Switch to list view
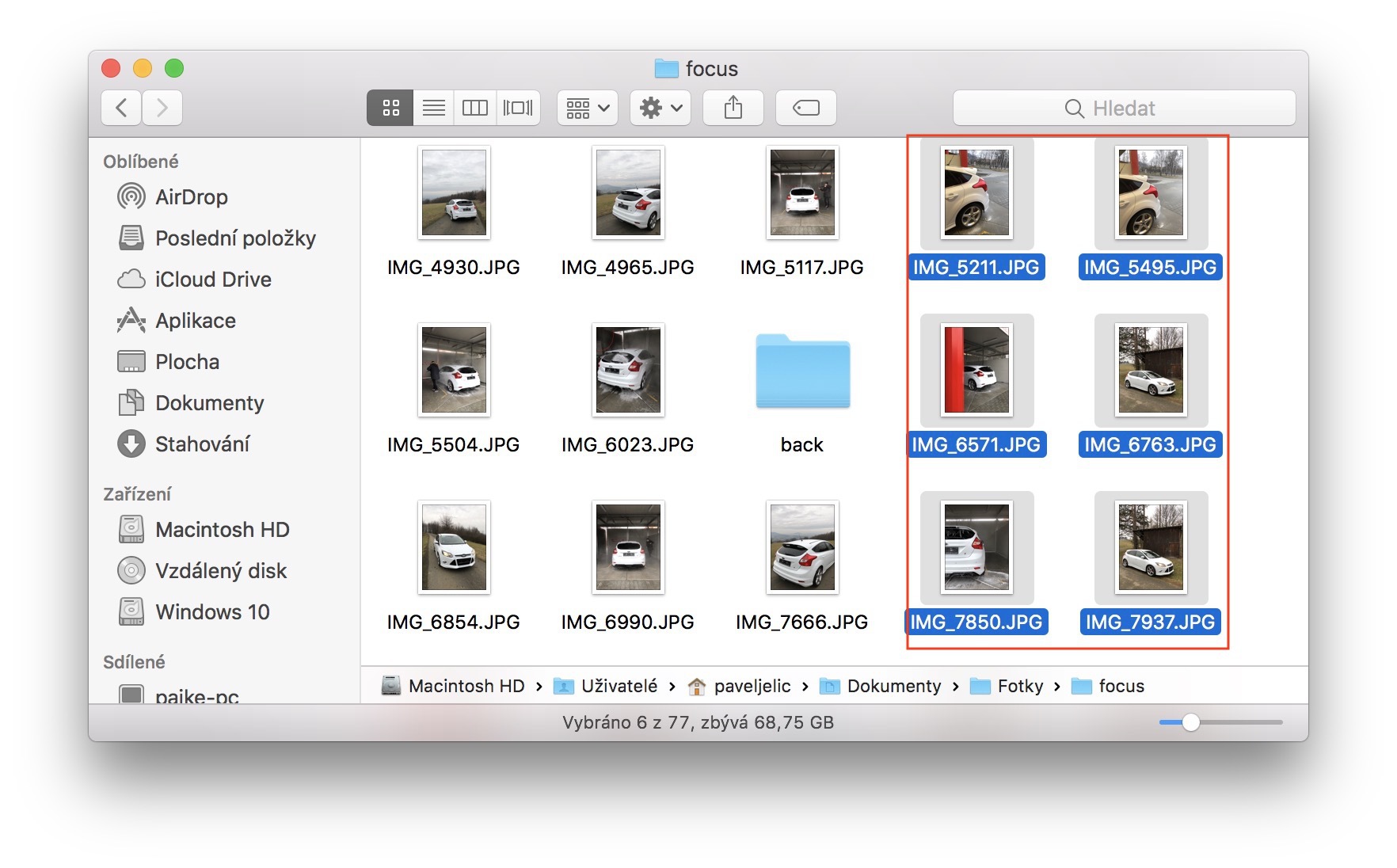This screenshot has height=868, width=1397. tap(433, 108)
